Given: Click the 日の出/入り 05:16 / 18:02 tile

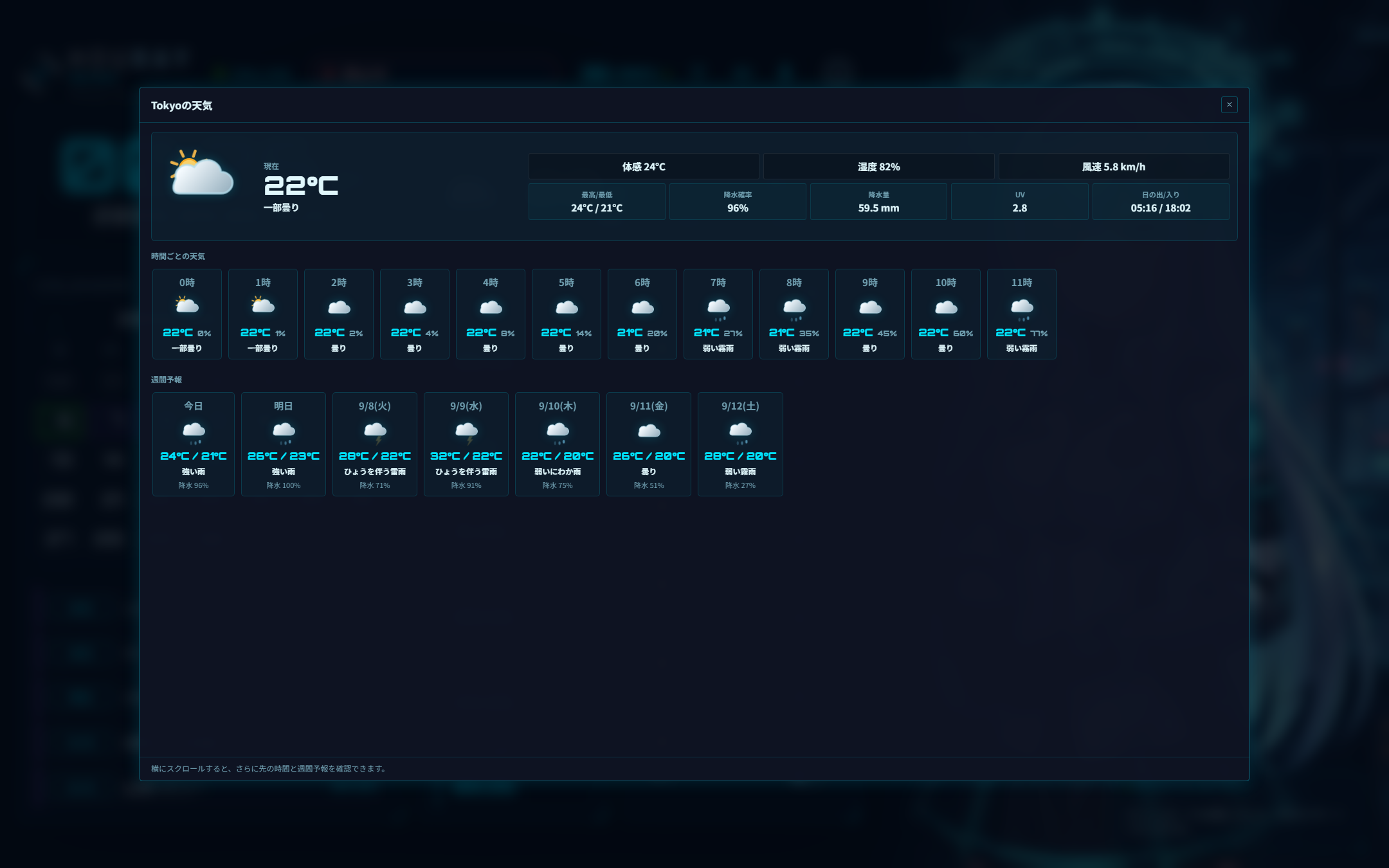Looking at the screenshot, I should click(x=1161, y=202).
